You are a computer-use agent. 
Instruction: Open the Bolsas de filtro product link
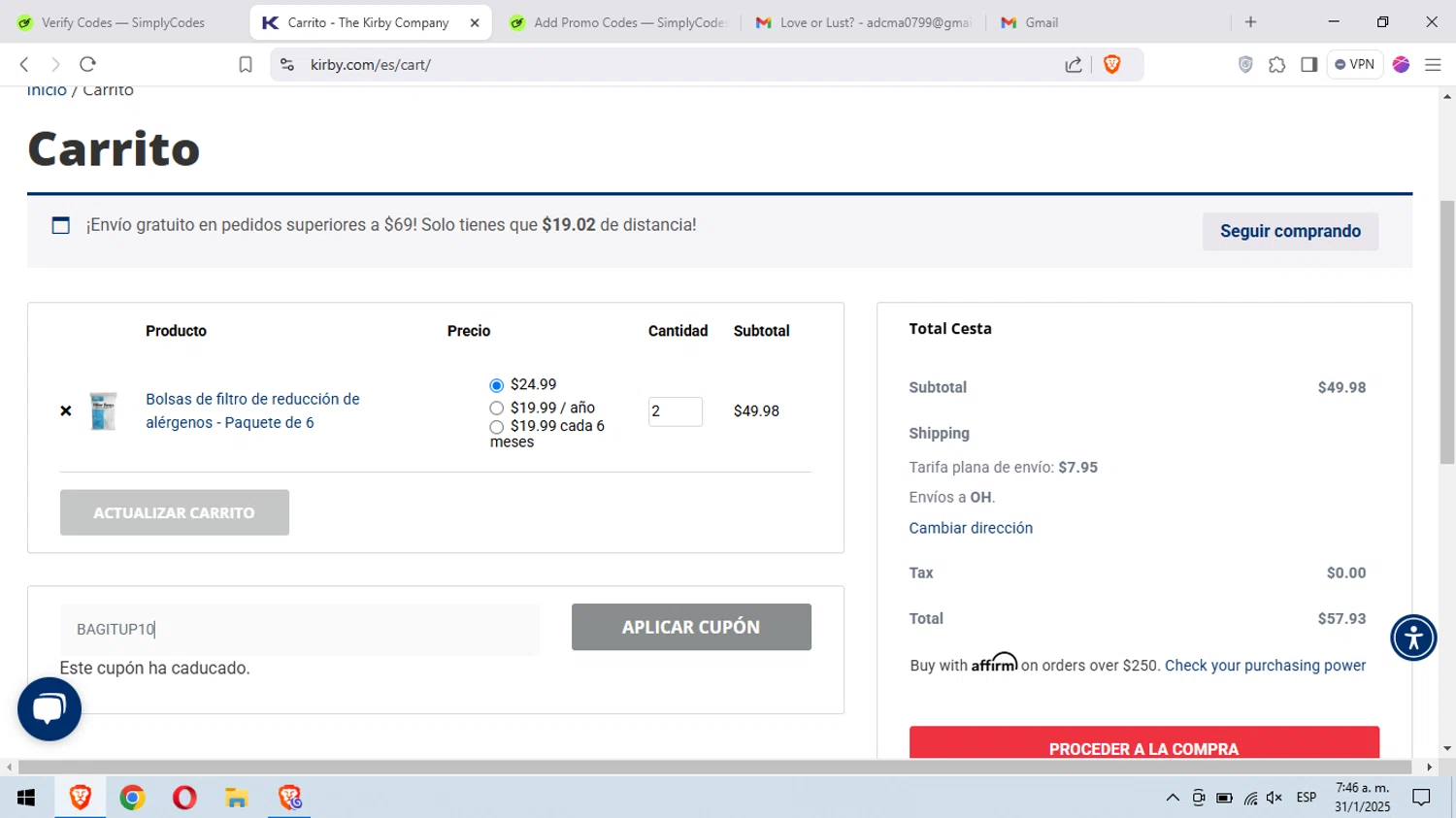pos(252,410)
